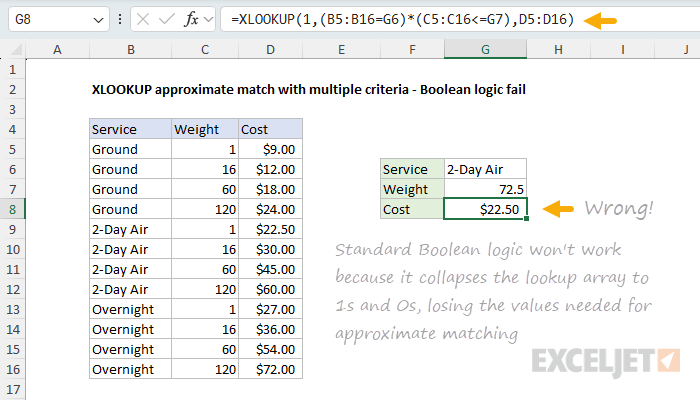Click the '$60.00' cost cell
The image size is (700, 400).
(x=271, y=289)
